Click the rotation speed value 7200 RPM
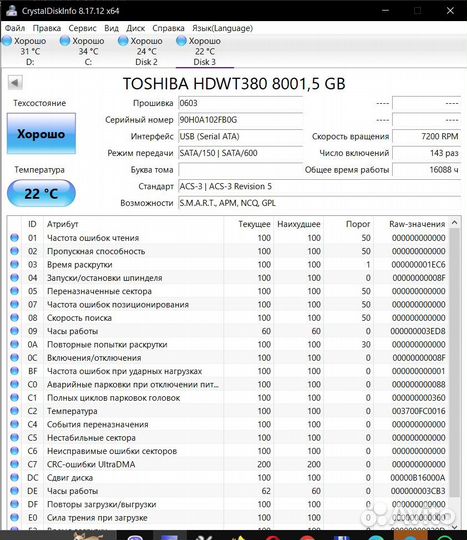This screenshot has height=540, width=467. [426, 136]
